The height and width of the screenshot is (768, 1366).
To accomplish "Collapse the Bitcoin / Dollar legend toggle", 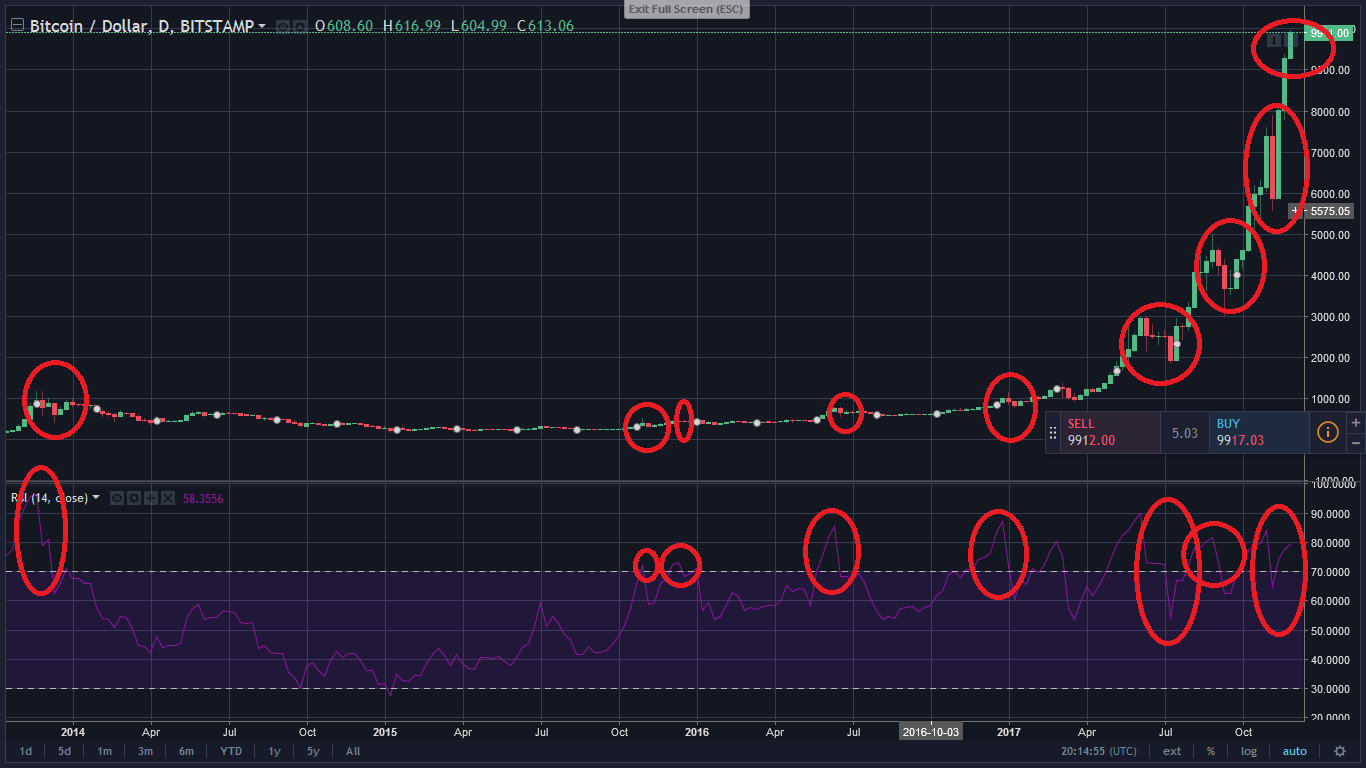I will tap(16, 26).
